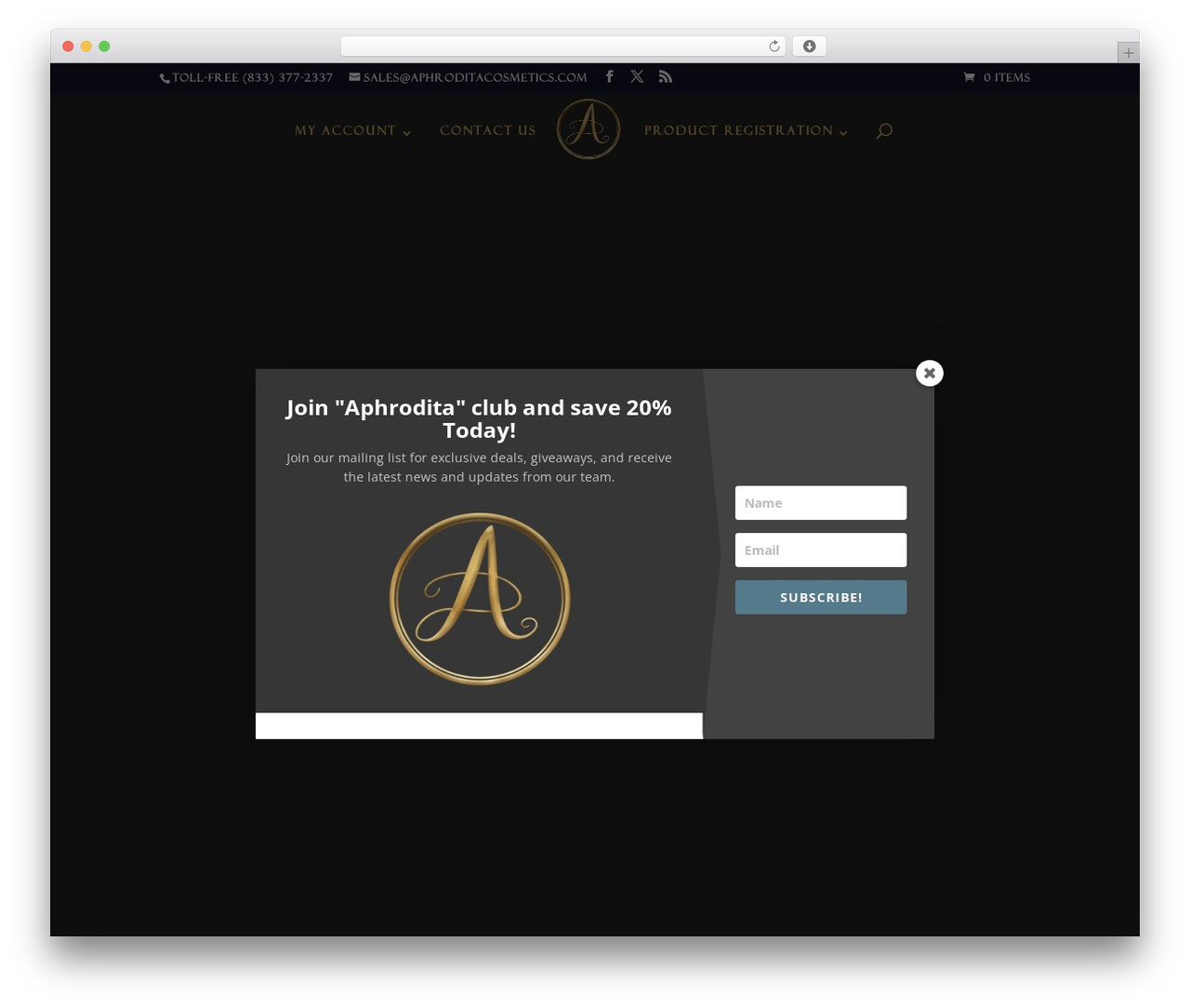1190x1008 pixels.
Task: Expand the My Account menu arrow
Action: click(407, 132)
